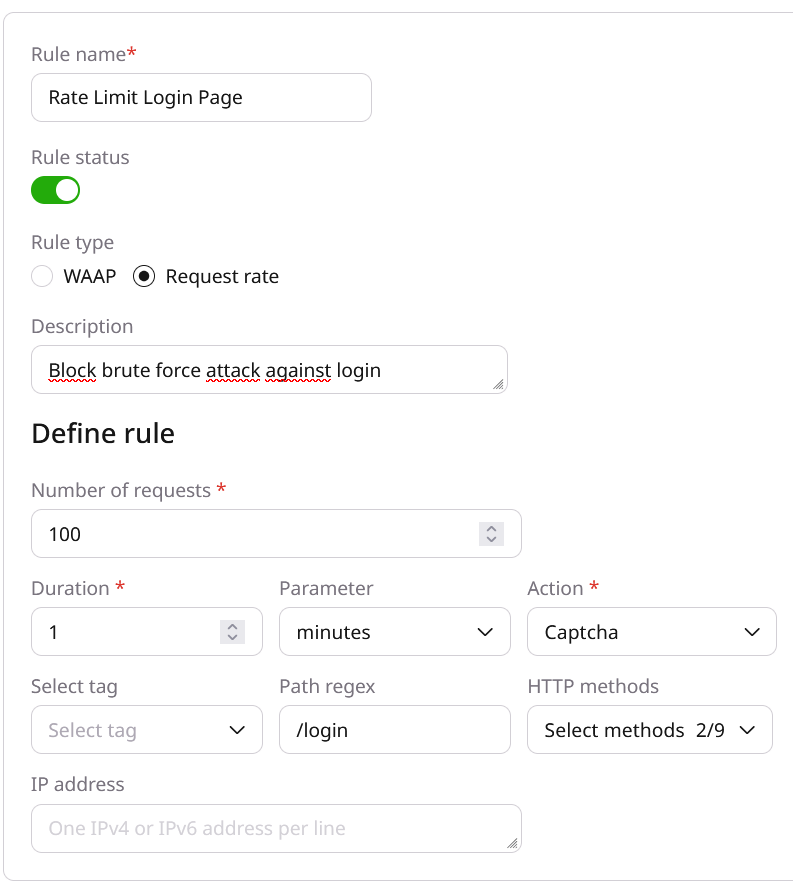The height and width of the screenshot is (886, 793).
Task: Click the resize handle of Description box
Action: [498, 384]
